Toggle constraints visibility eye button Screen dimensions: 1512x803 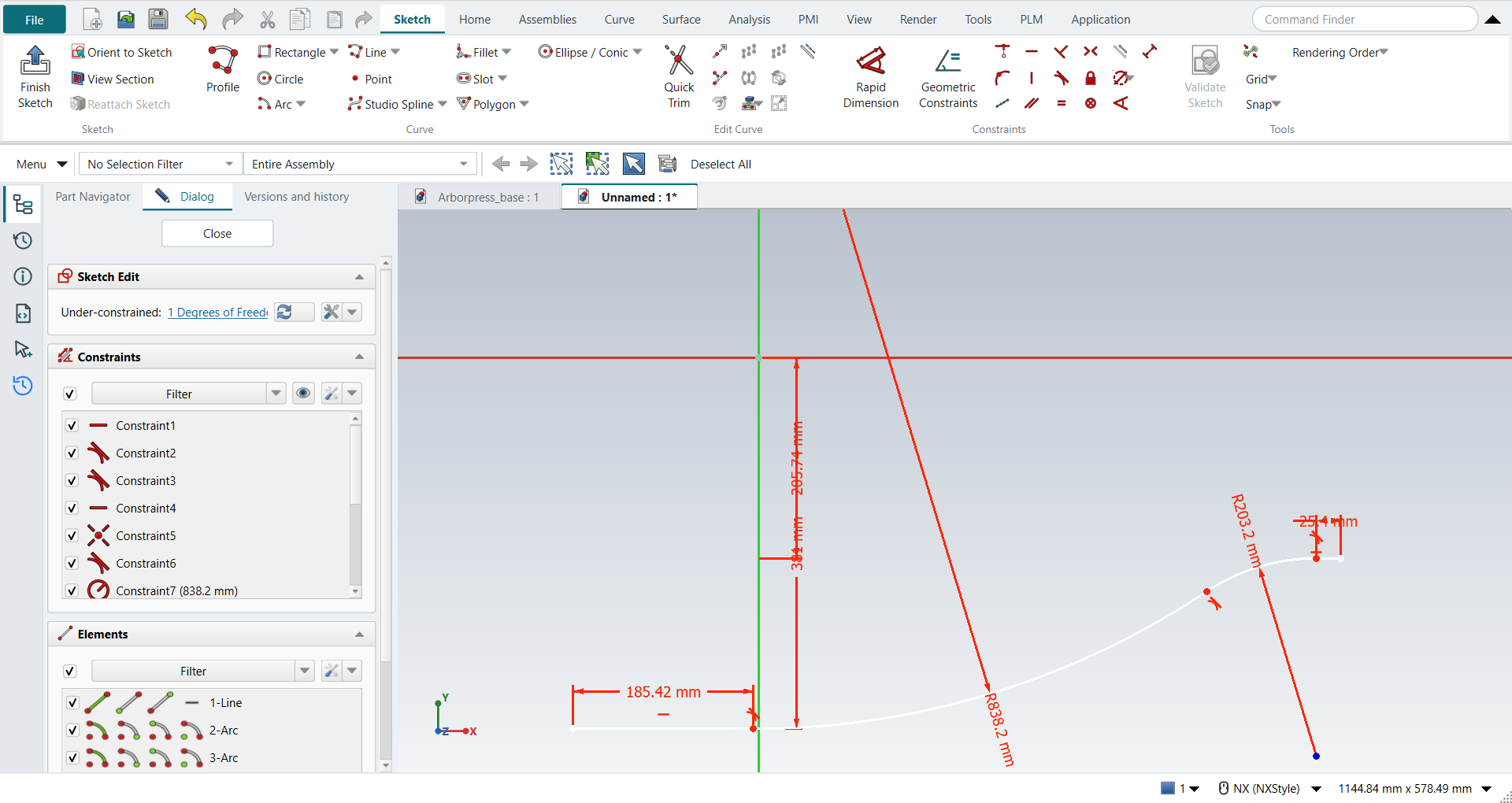coord(303,393)
